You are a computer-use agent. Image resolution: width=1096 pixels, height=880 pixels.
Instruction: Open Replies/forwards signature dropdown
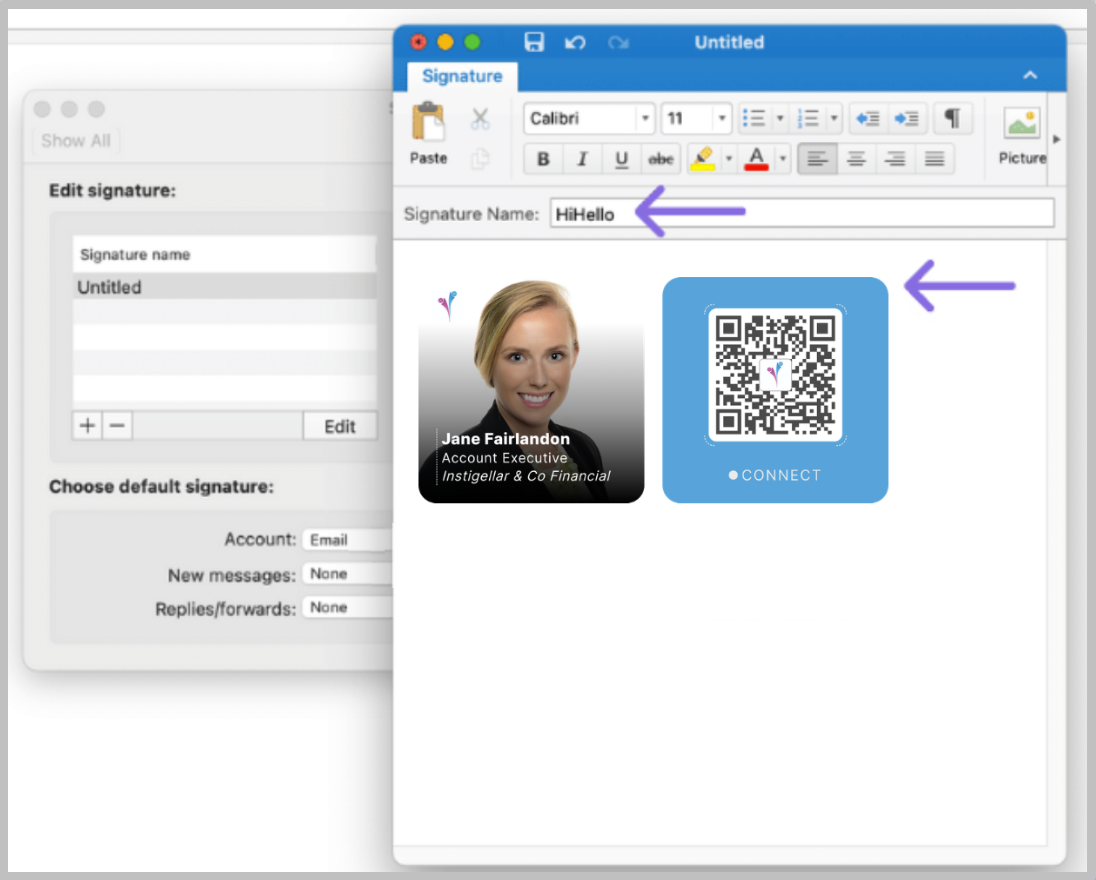coord(347,607)
